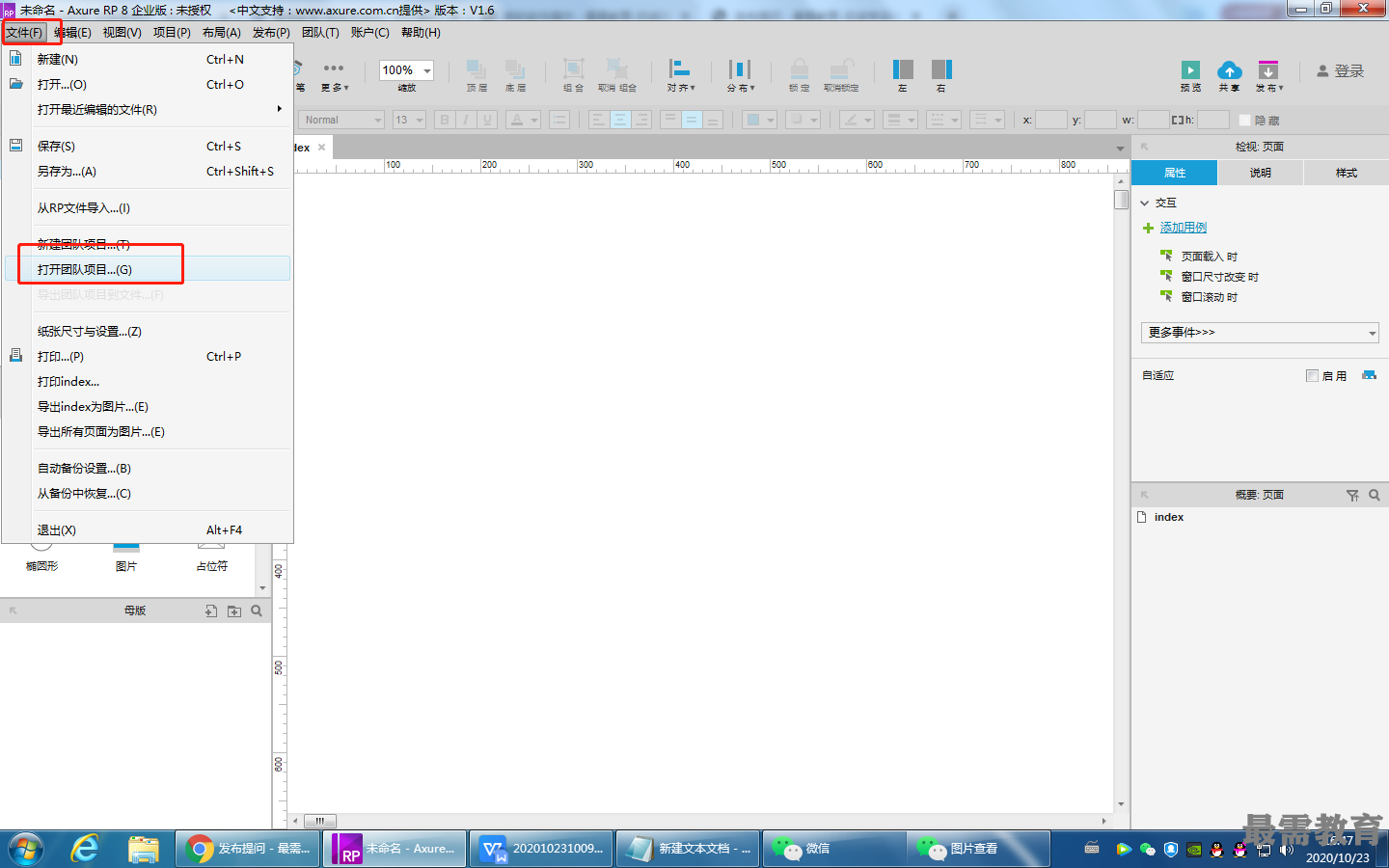This screenshot has width=1389, height=868.
Task: Select the 页面载入 时 event
Action: pos(1210,257)
